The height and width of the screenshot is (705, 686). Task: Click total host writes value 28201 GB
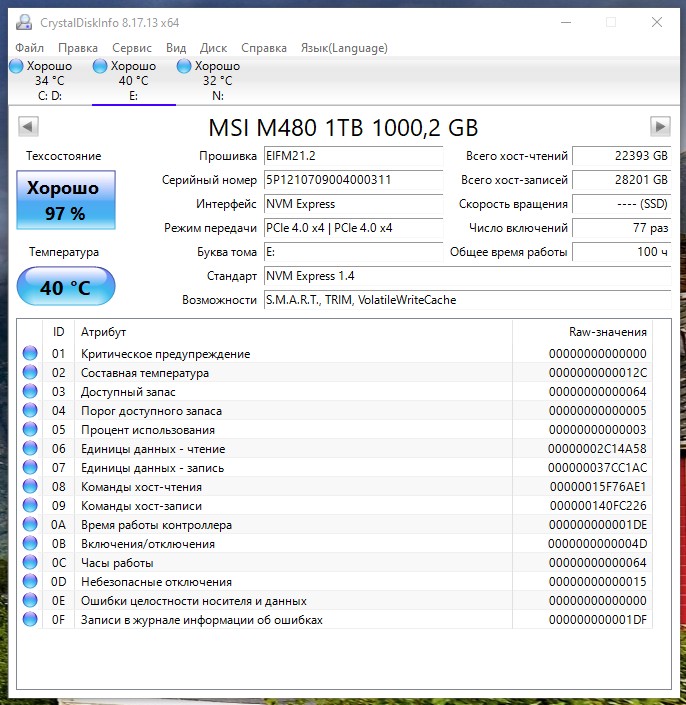point(621,180)
